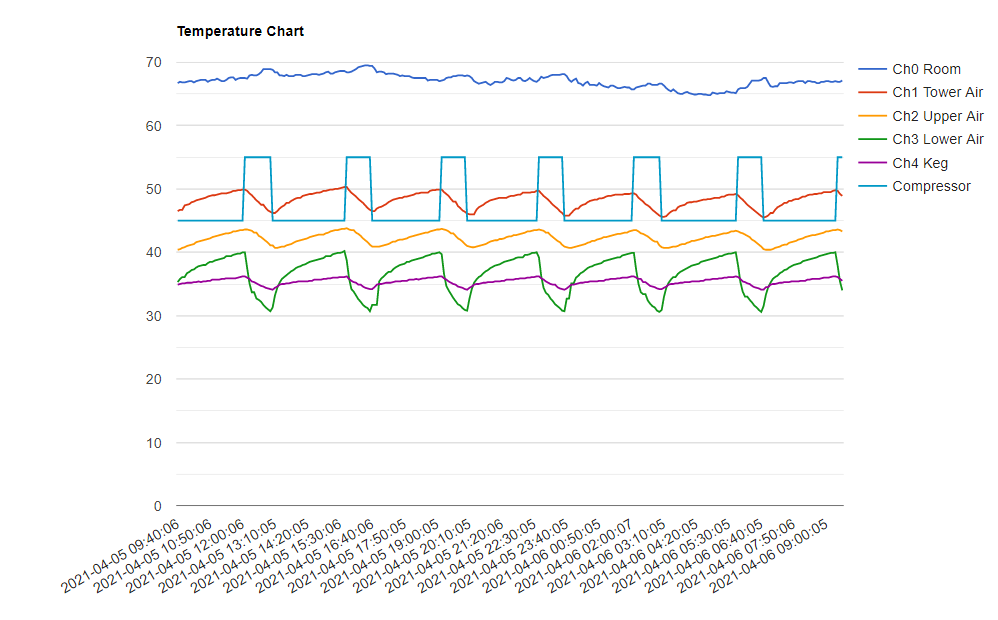
Task: Click the Temperature Chart title
Action: pyautogui.click(x=240, y=31)
